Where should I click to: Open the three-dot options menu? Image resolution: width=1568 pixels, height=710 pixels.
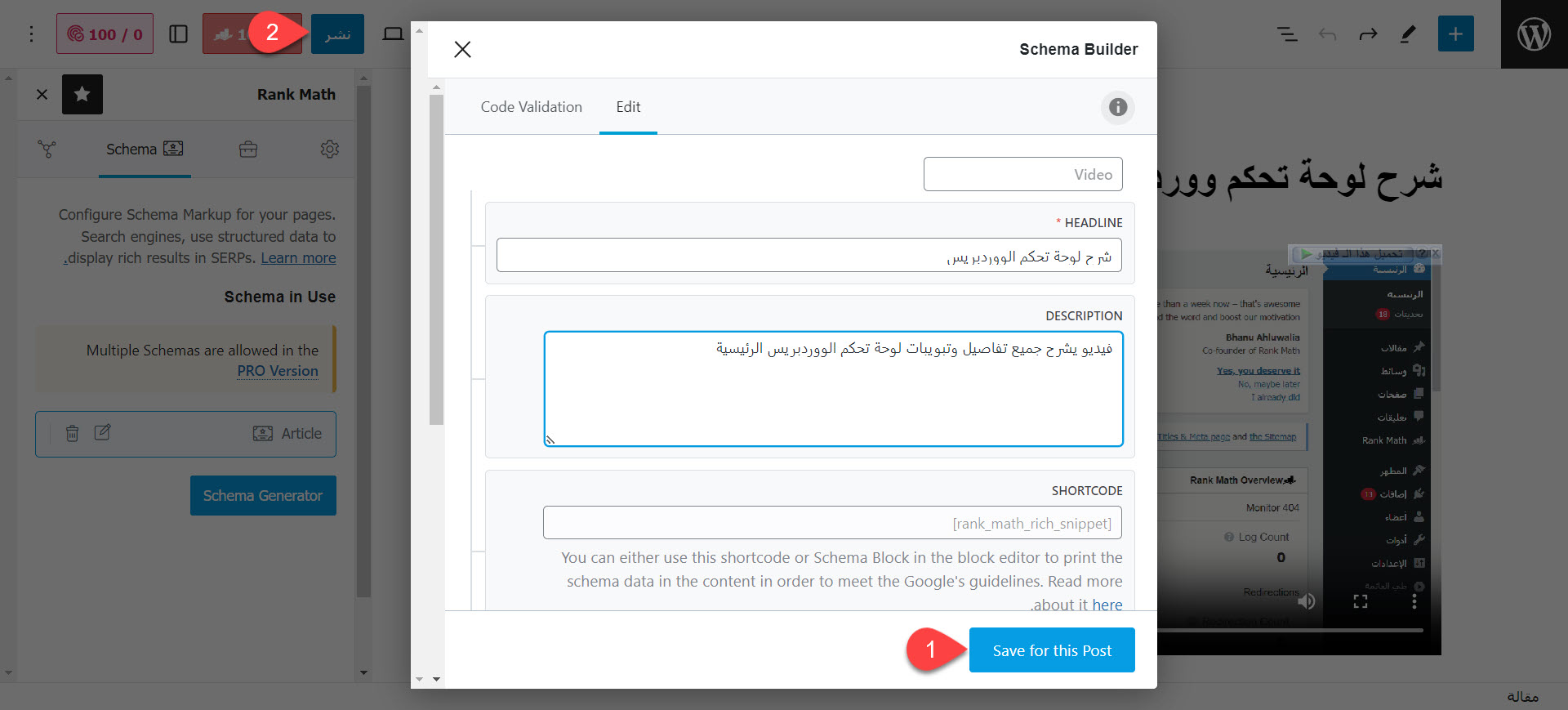(x=31, y=34)
